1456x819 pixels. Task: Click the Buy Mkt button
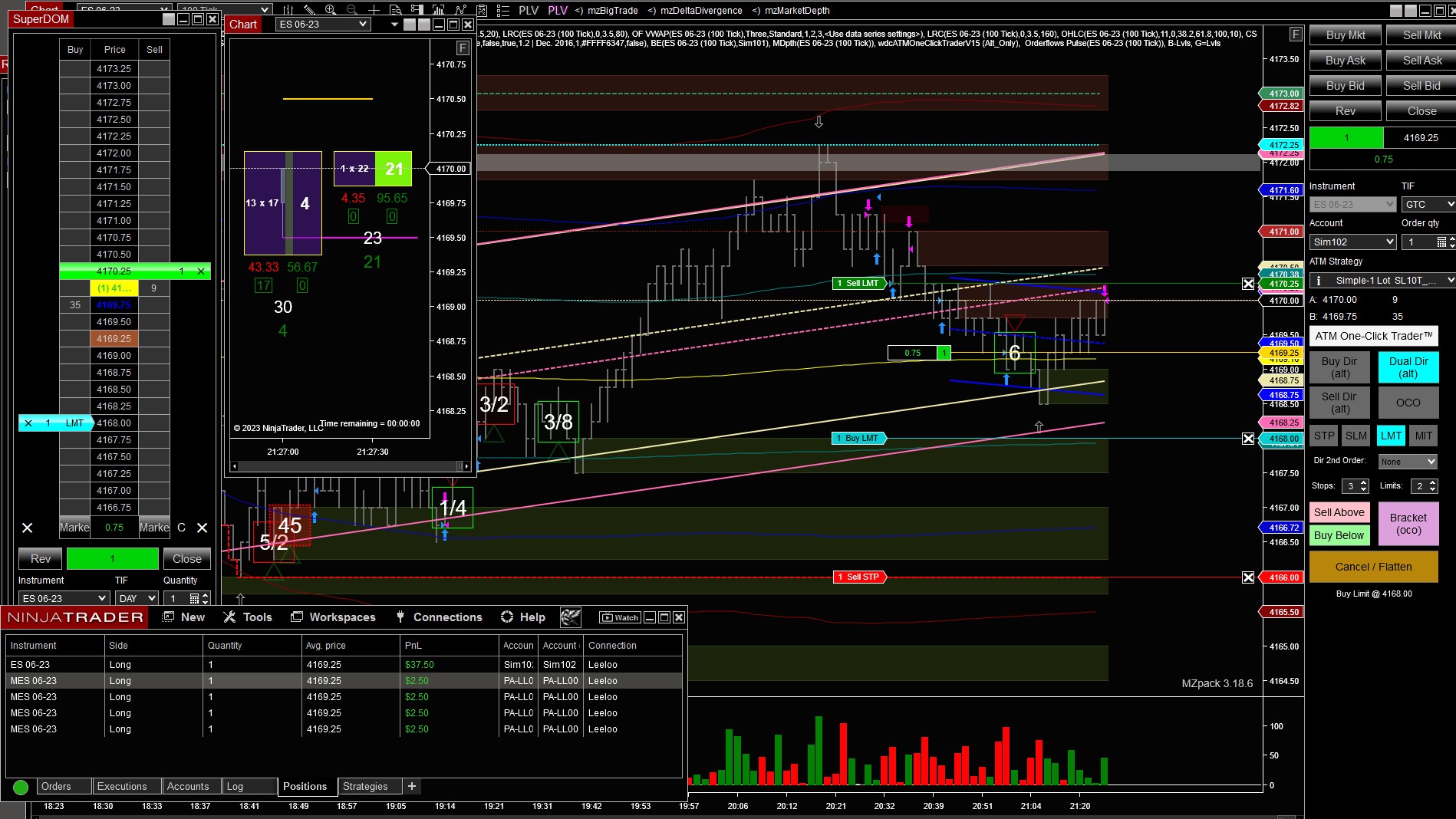1346,35
